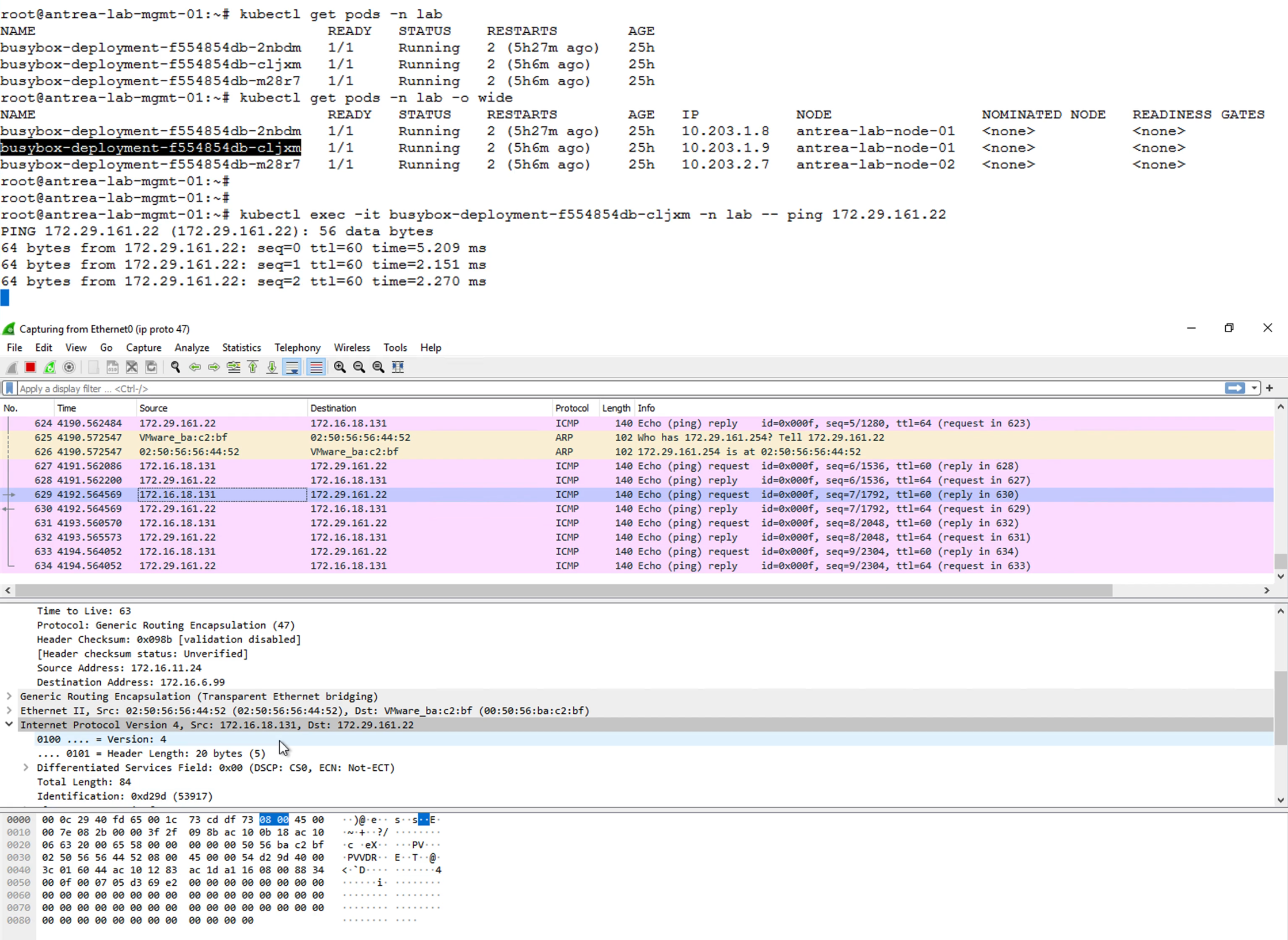This screenshot has height=940, width=1288.
Task: Go to the first packet
Action: pyautogui.click(x=253, y=367)
